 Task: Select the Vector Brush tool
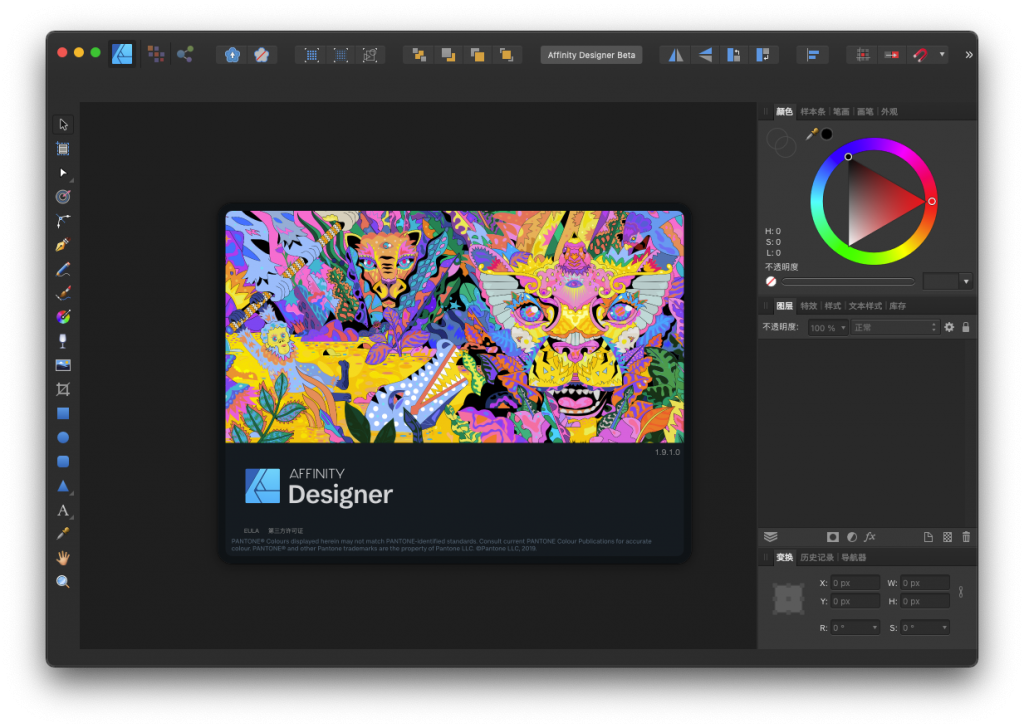(x=63, y=293)
